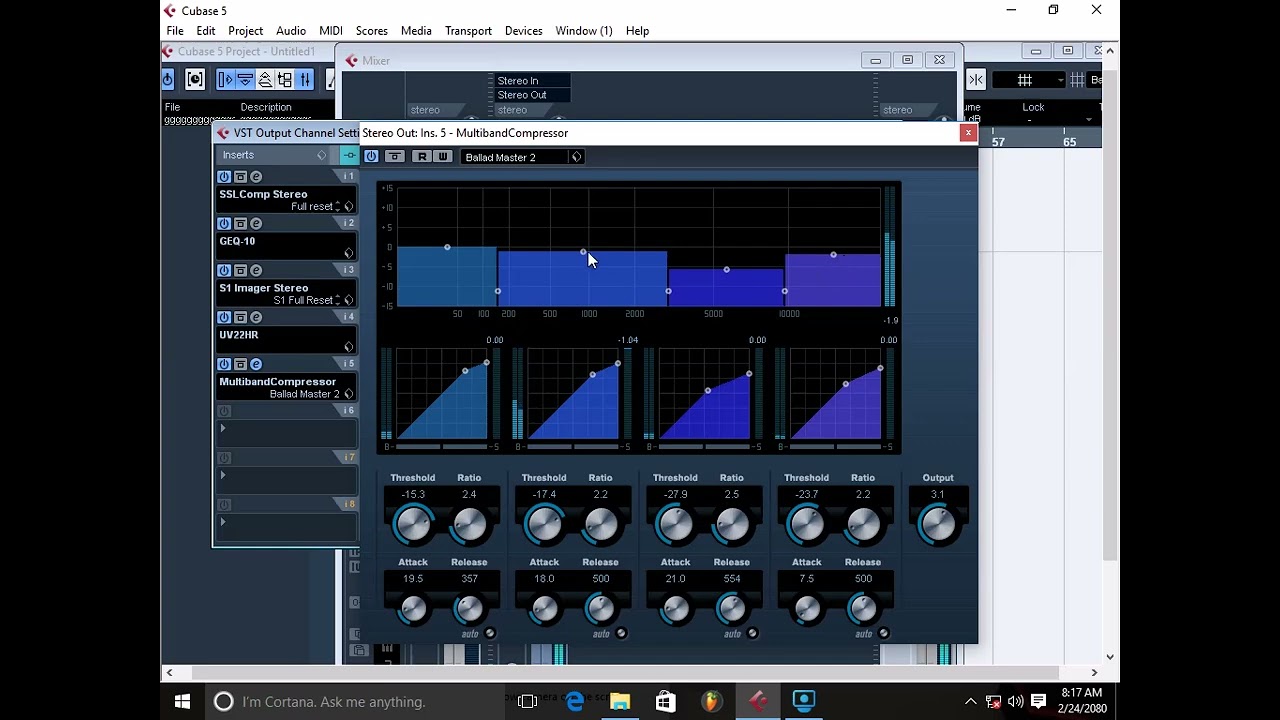
Task: Toggle the compressor window's bypass-effect button
Action: tap(395, 157)
